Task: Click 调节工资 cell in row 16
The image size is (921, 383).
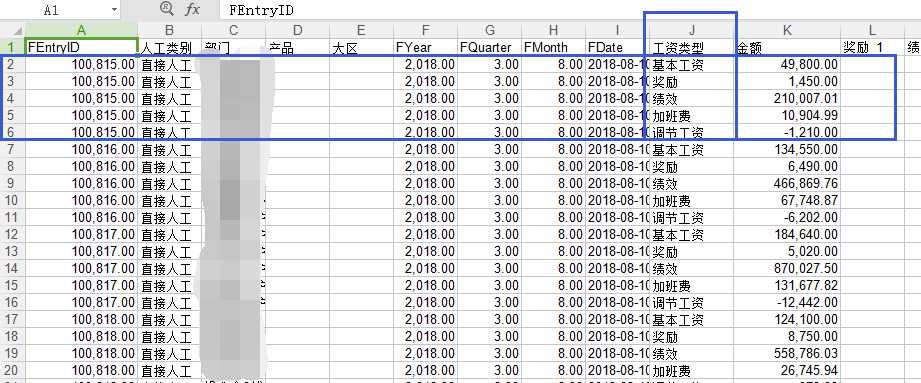Action: [x=692, y=303]
